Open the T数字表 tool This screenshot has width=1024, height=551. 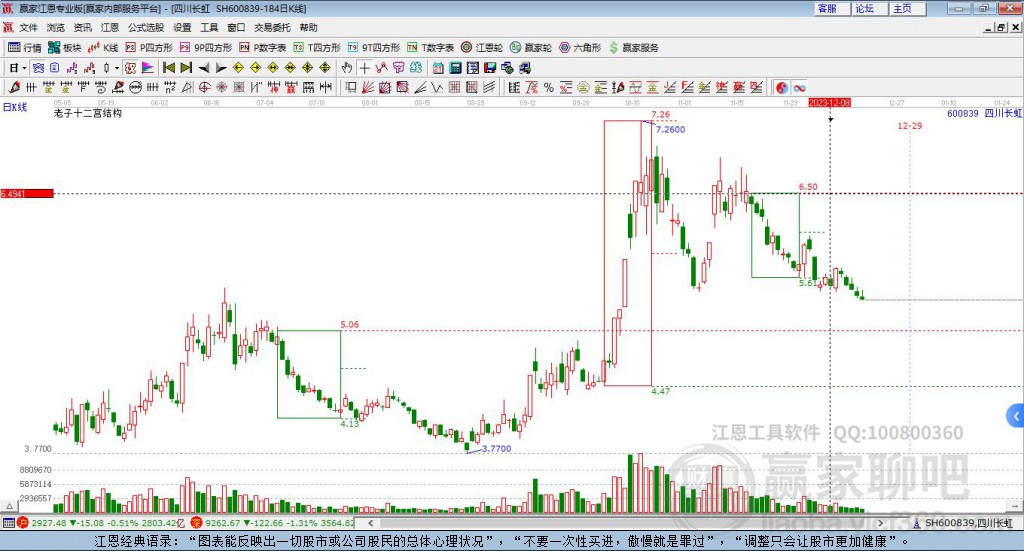(430, 48)
